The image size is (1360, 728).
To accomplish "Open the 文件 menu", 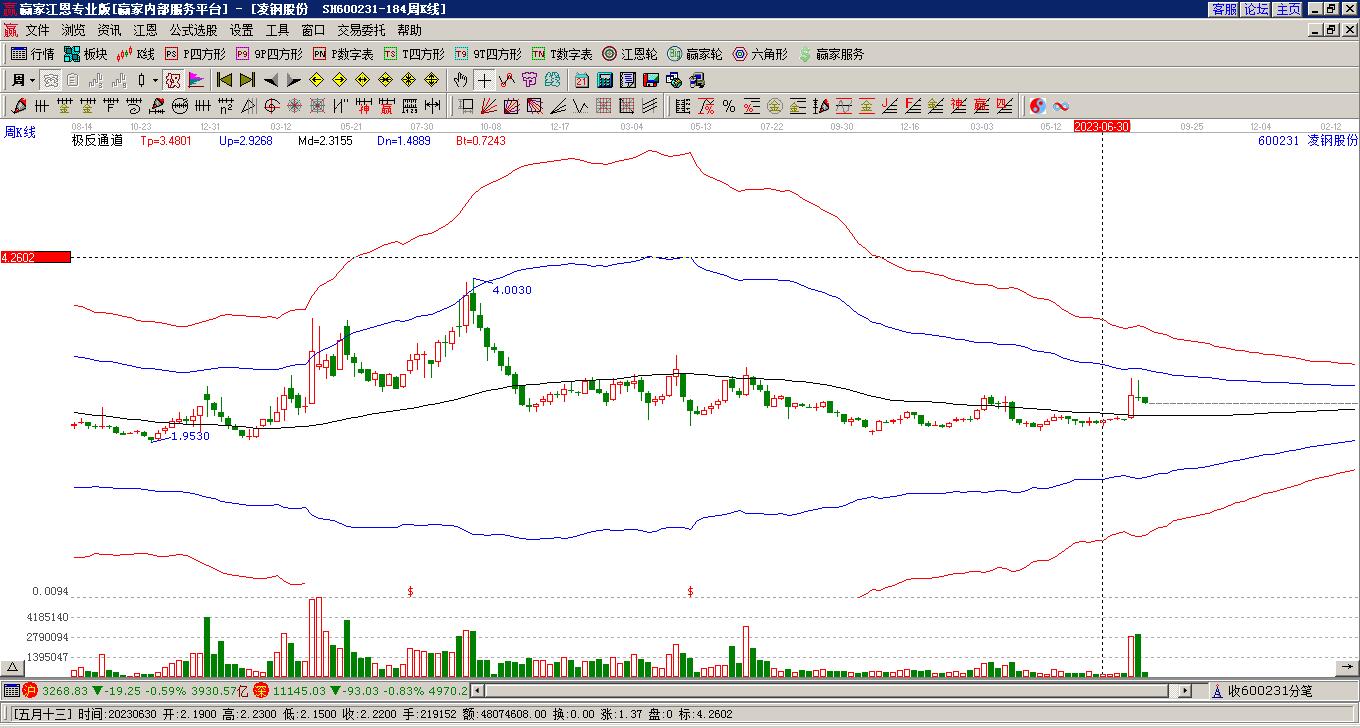I will pyautogui.click(x=37, y=31).
